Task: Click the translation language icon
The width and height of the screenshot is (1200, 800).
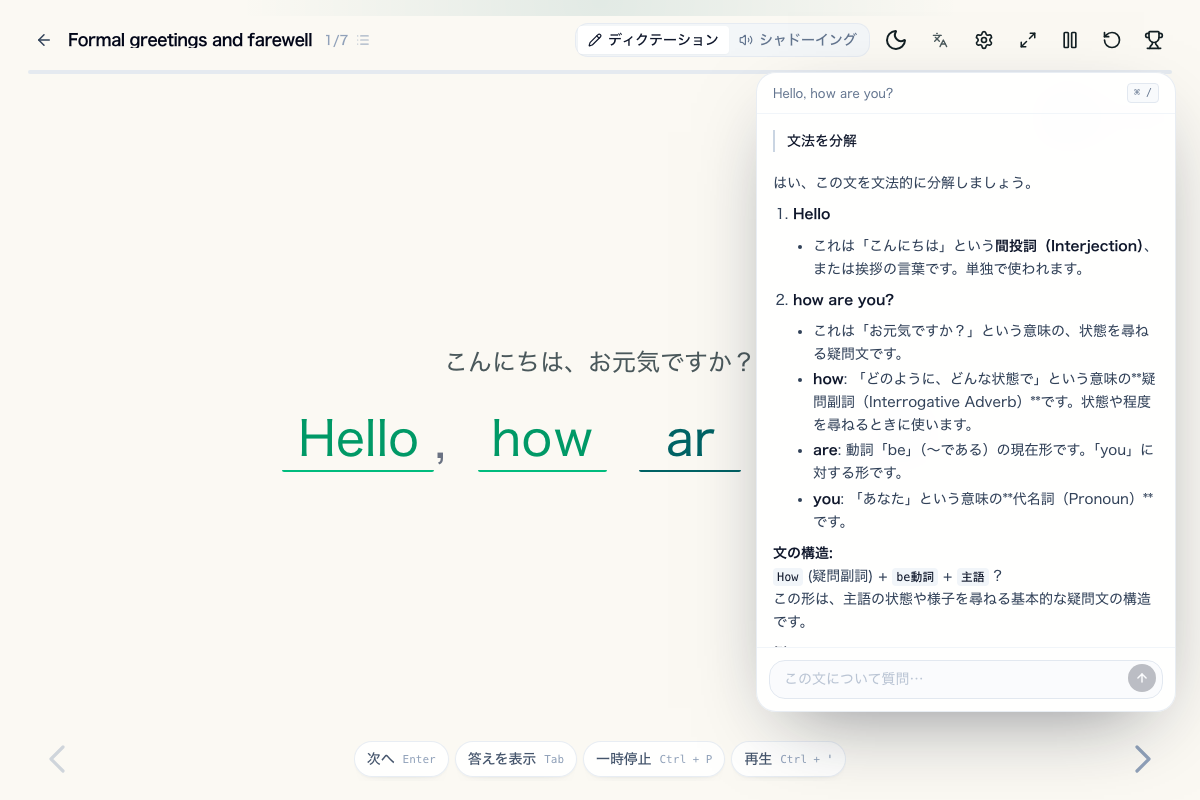Action: click(940, 40)
